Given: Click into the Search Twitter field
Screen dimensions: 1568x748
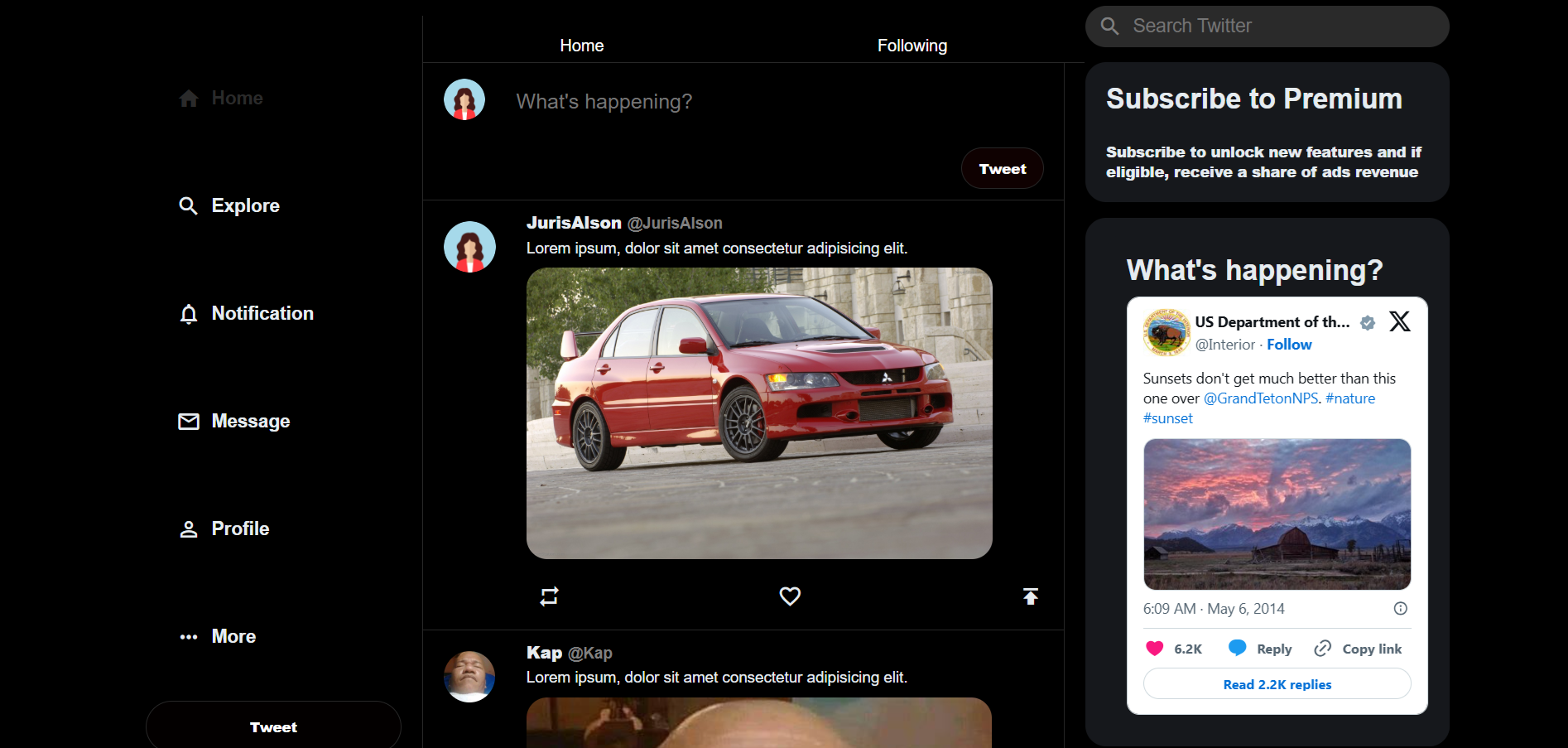Looking at the screenshot, I should coord(1267,27).
